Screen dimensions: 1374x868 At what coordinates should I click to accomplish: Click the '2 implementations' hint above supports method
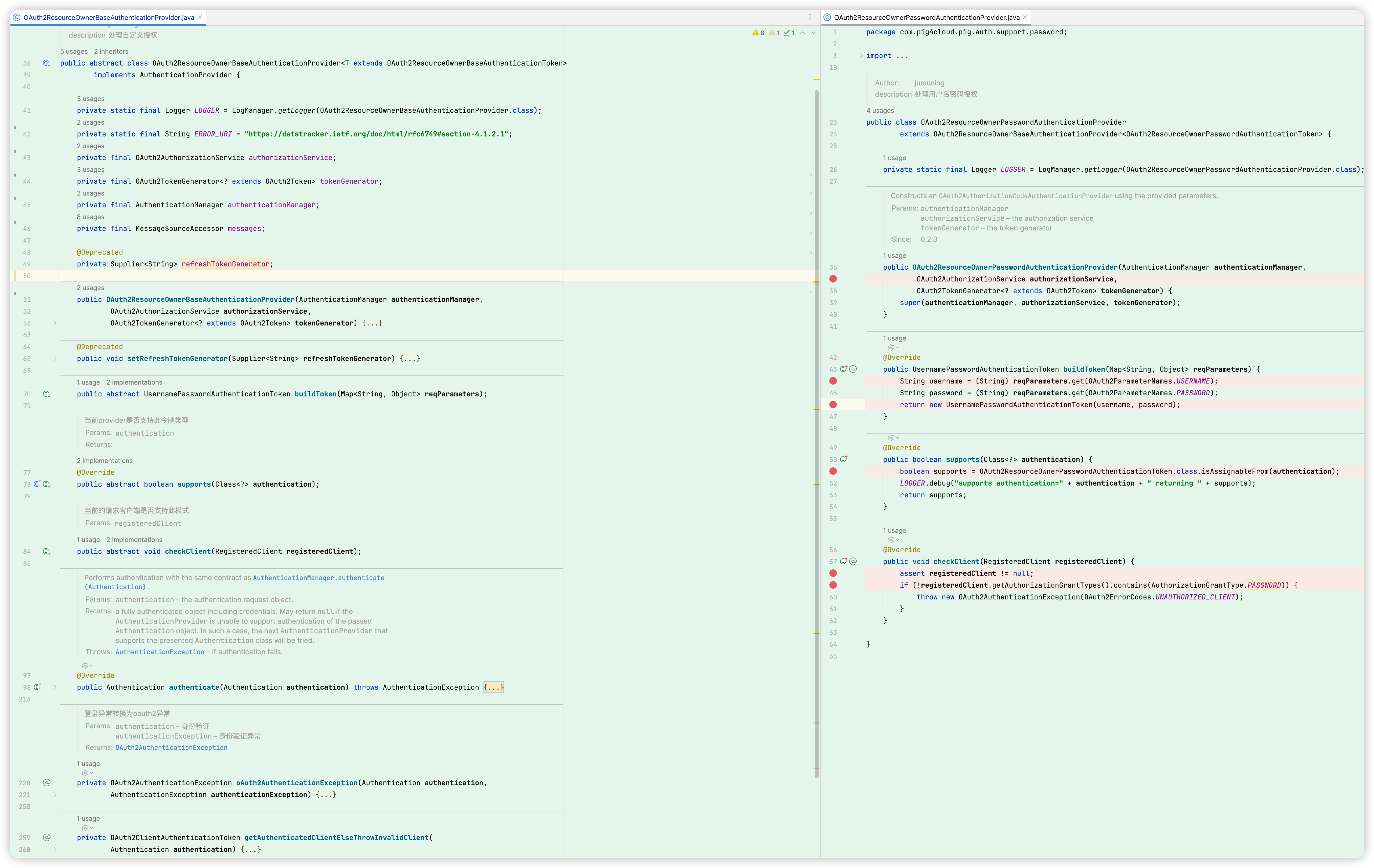tap(104, 461)
